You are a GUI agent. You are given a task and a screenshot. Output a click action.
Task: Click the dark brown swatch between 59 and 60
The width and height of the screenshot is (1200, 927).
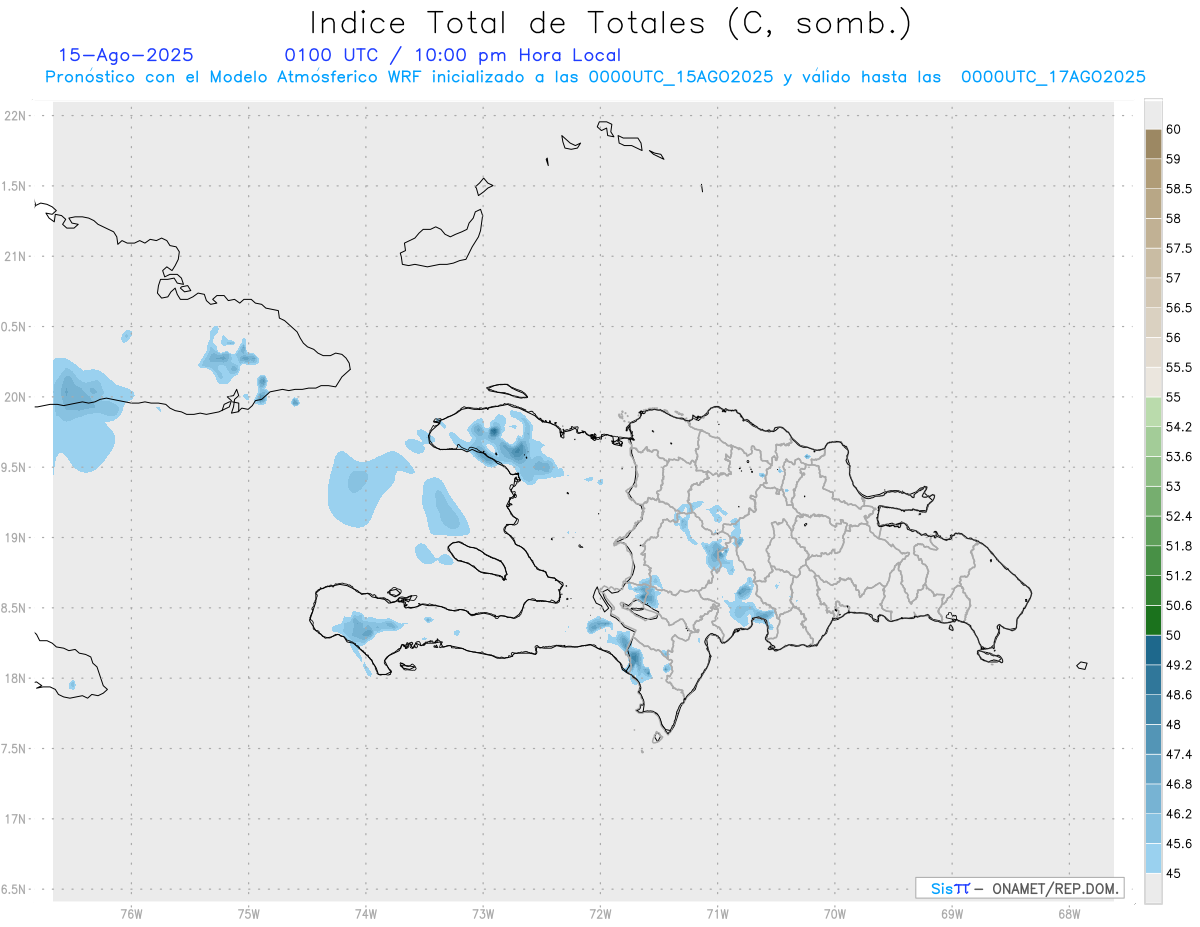pos(1153,144)
